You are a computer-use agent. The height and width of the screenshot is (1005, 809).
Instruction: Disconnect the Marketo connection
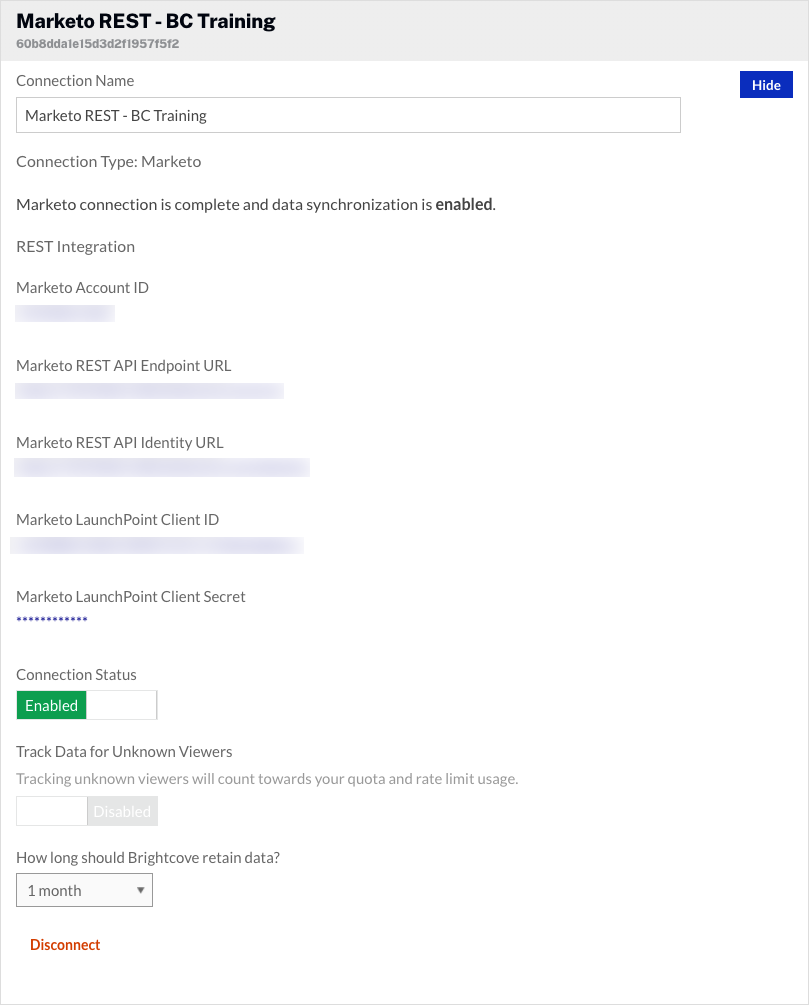tap(64, 944)
